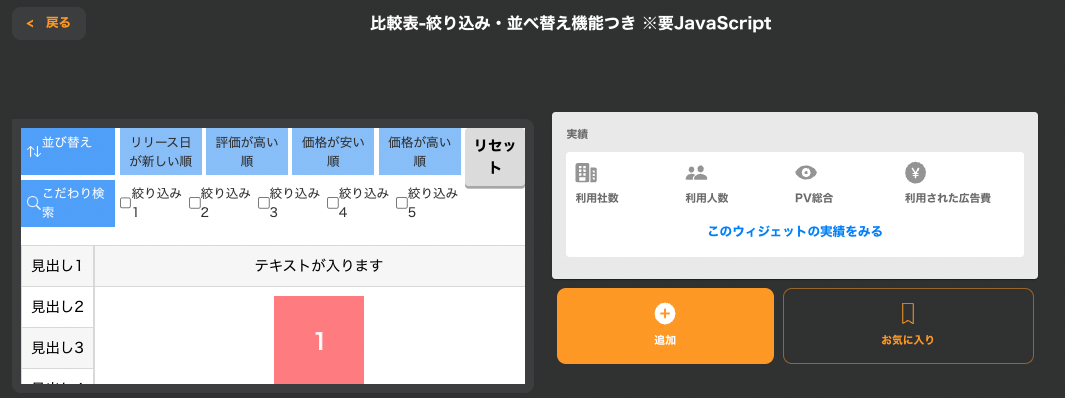This screenshot has height=398, width=1065.
Task: Check the 絞り込み3 checkbox
Action: [264, 202]
